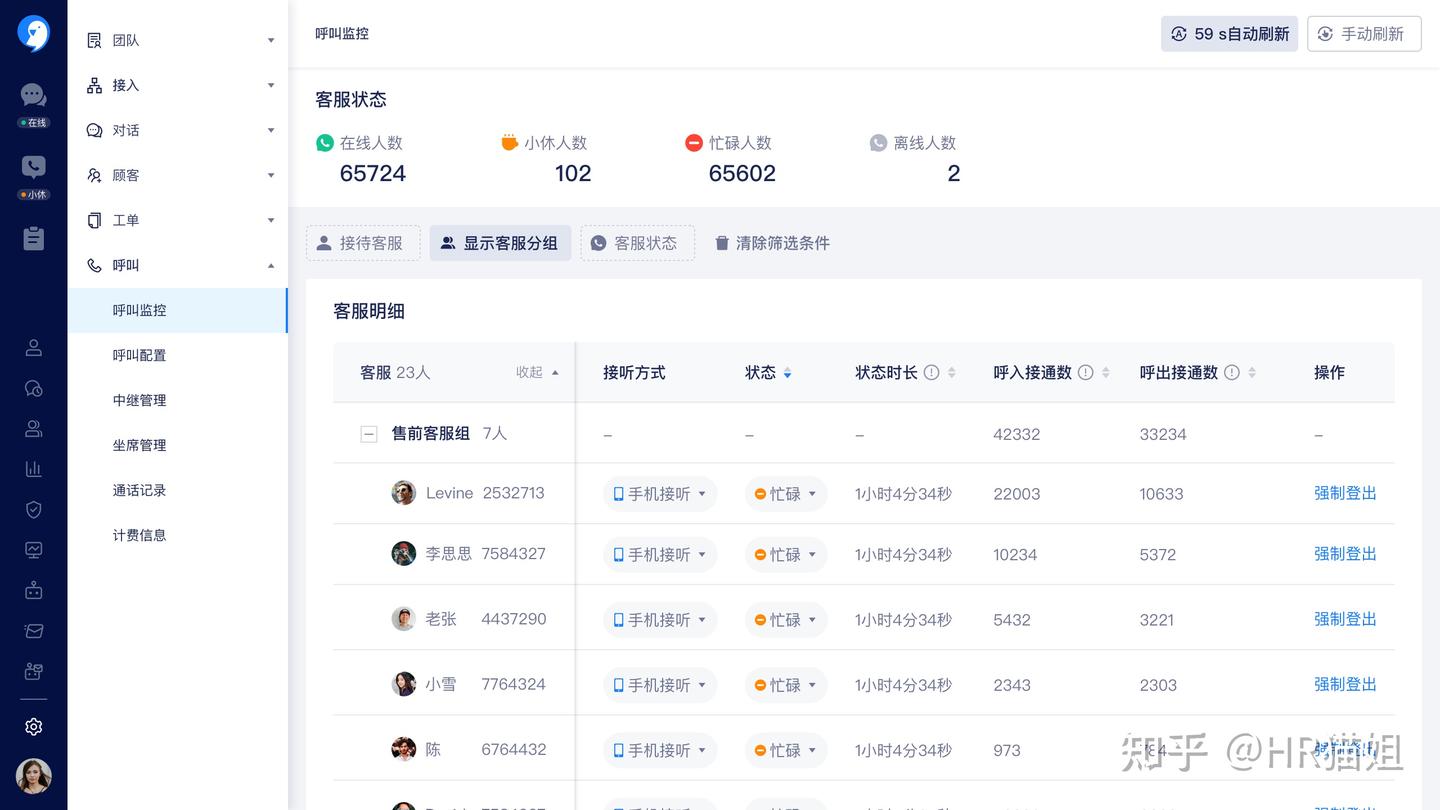This screenshot has width=1440, height=810.
Task: Click the phone status icon marked 小休
Action: click(x=33, y=165)
